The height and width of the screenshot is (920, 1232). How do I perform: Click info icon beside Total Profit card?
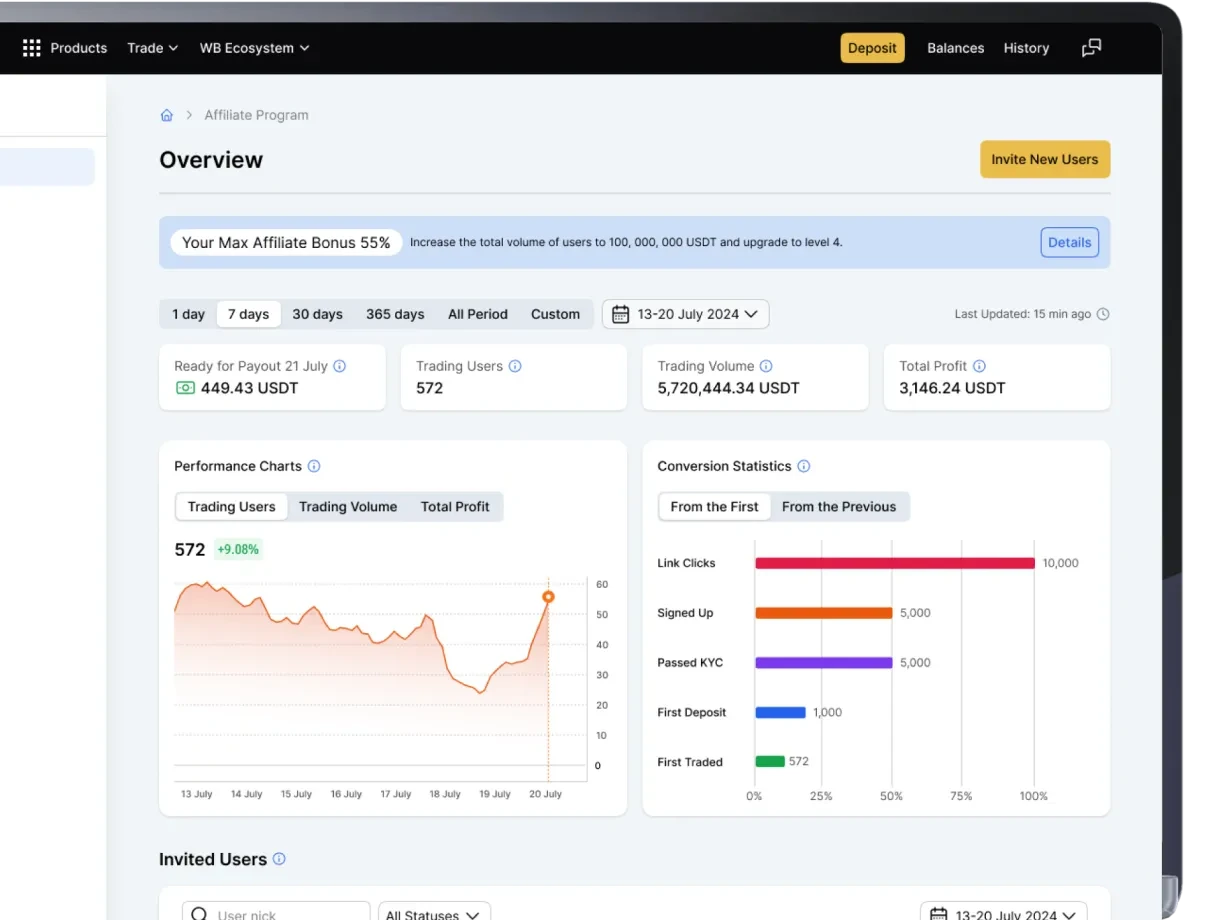[x=979, y=366]
